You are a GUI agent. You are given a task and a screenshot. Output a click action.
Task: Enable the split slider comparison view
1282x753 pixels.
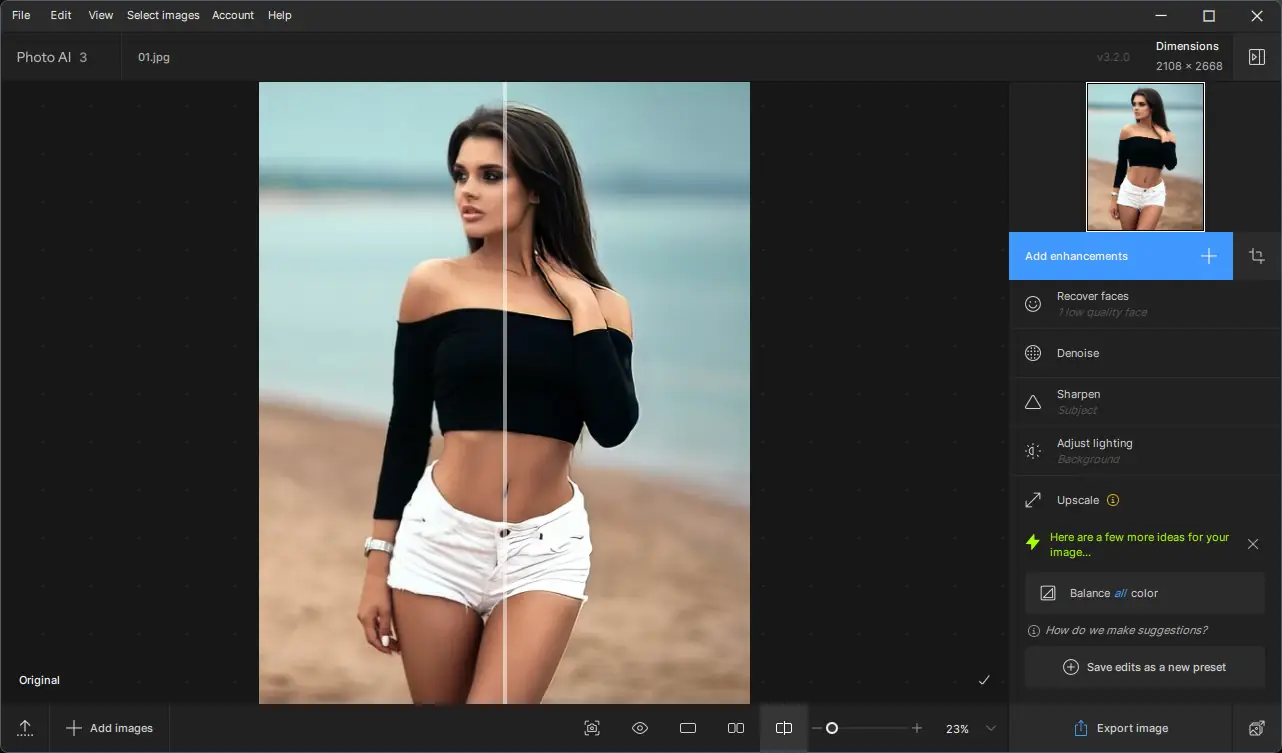pyautogui.click(x=784, y=728)
